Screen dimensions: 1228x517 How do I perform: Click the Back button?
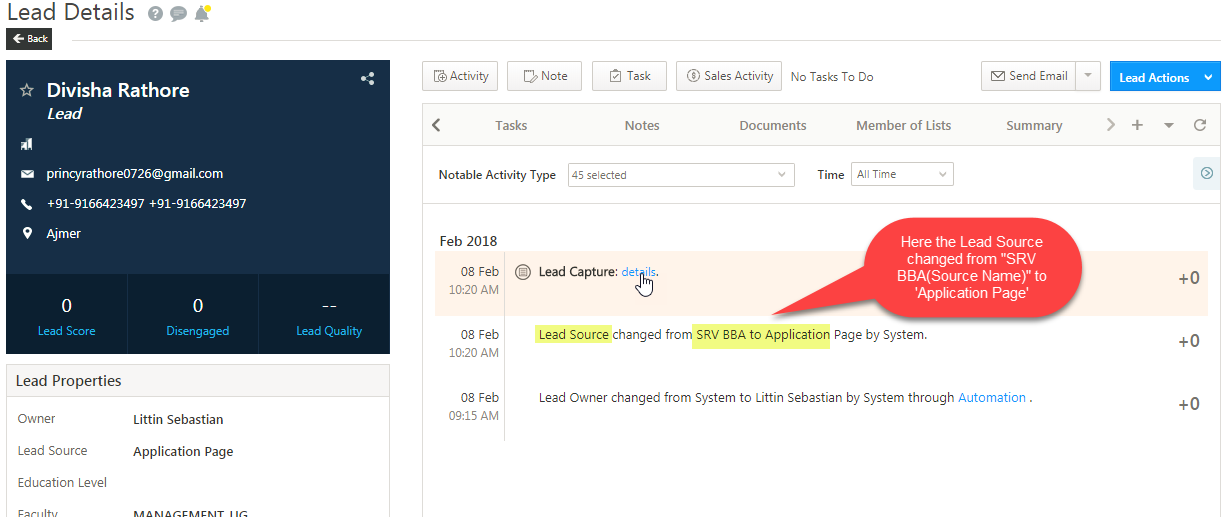(x=29, y=39)
